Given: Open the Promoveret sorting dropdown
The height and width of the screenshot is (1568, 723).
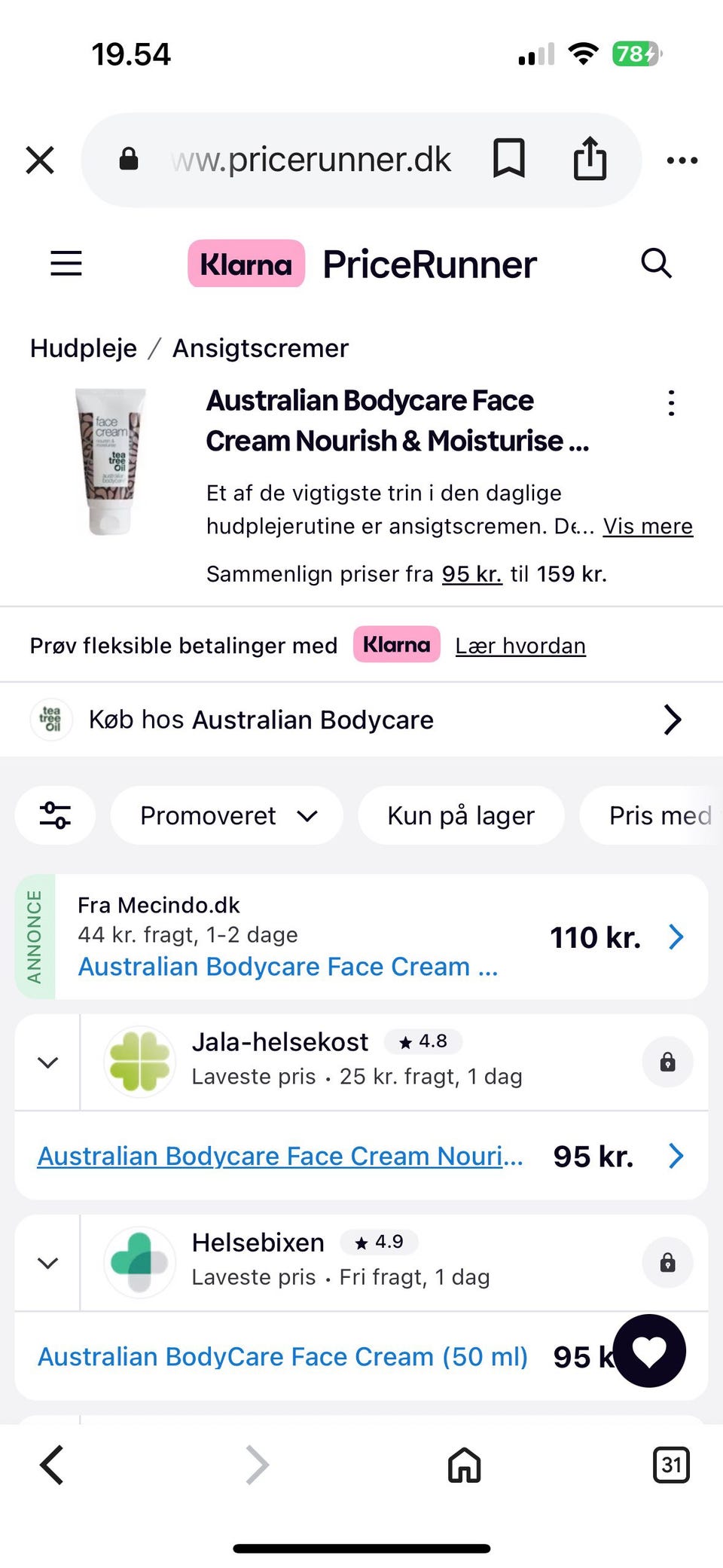Looking at the screenshot, I should click(227, 815).
